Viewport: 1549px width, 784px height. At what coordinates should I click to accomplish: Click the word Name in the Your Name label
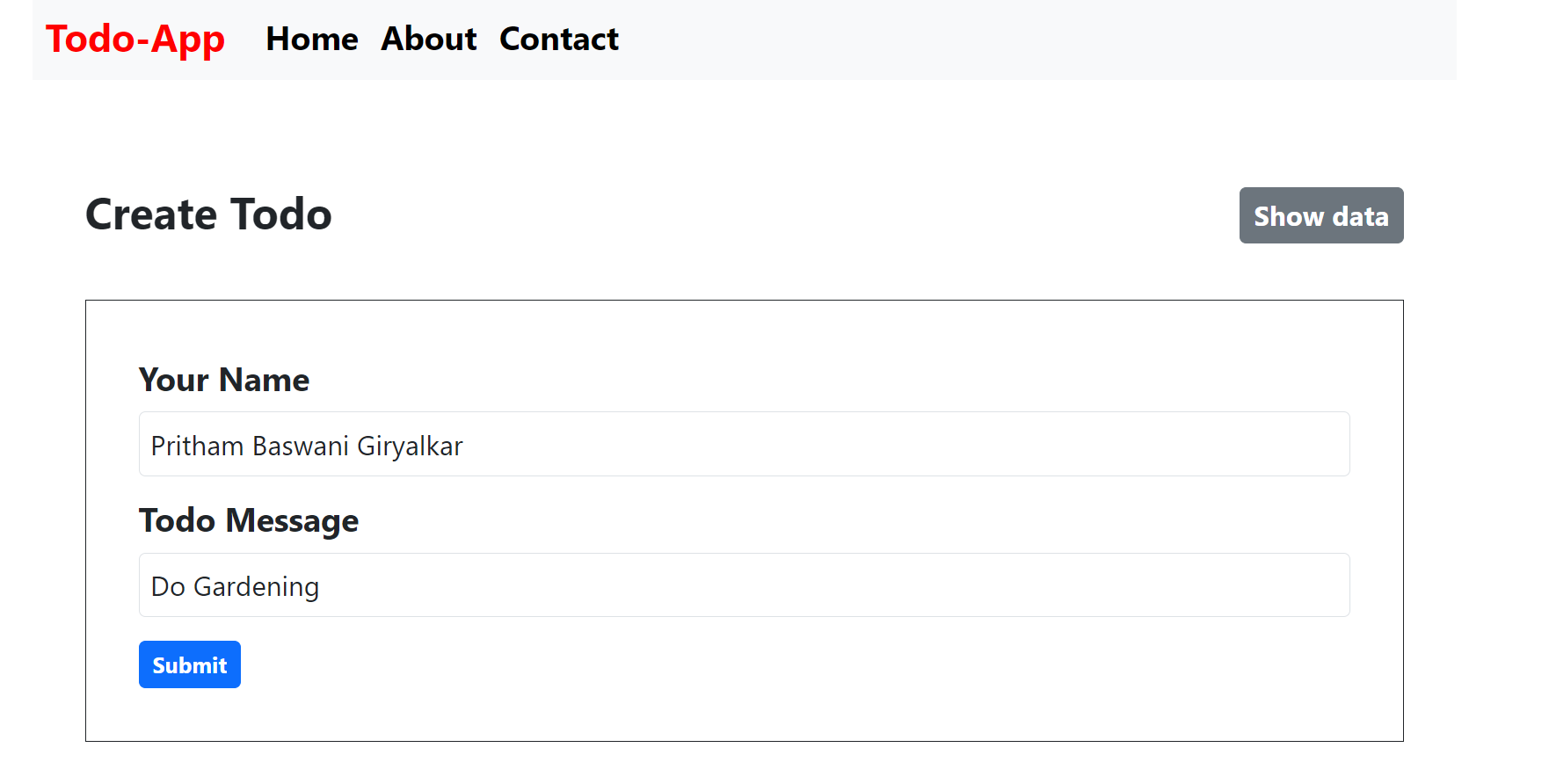pos(265,381)
